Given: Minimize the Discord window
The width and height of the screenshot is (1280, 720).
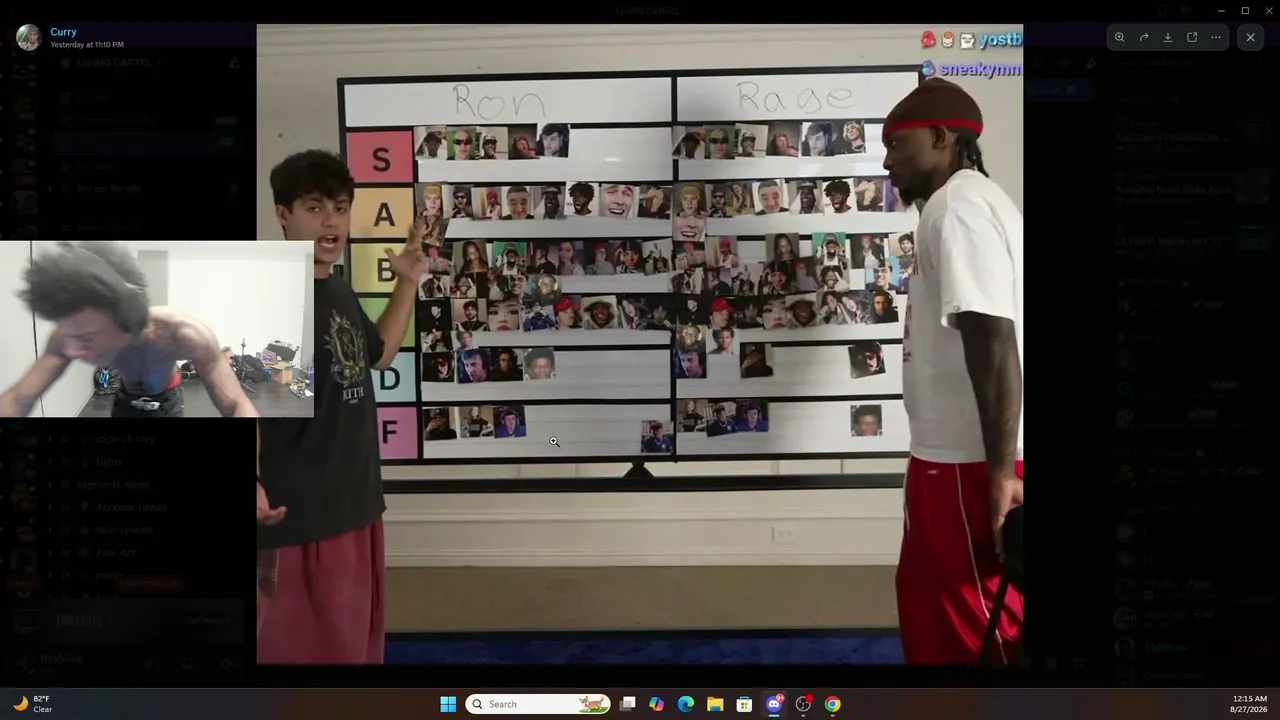Looking at the screenshot, I should (1221, 10).
